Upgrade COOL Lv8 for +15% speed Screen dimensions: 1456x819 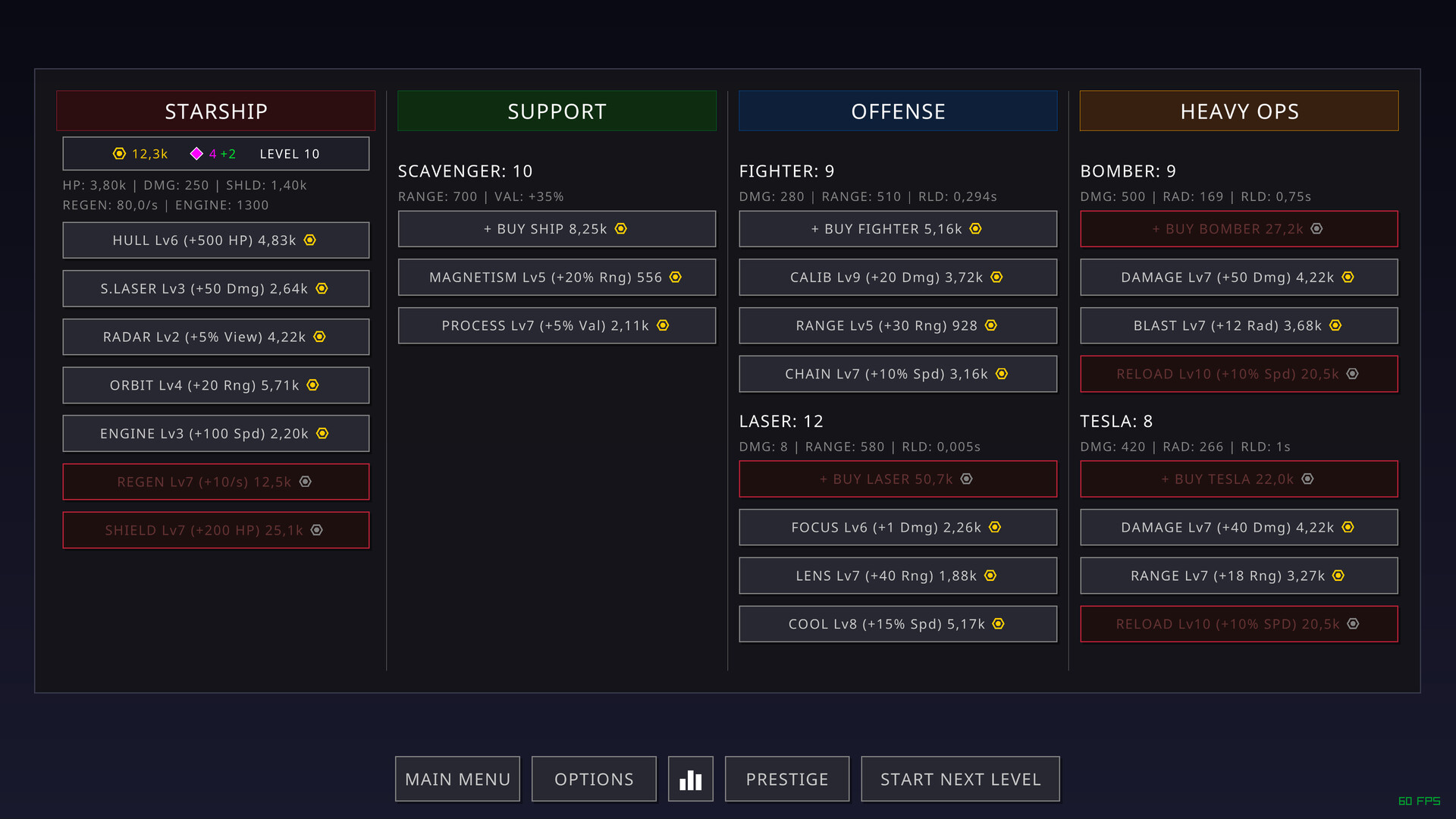[897, 623]
